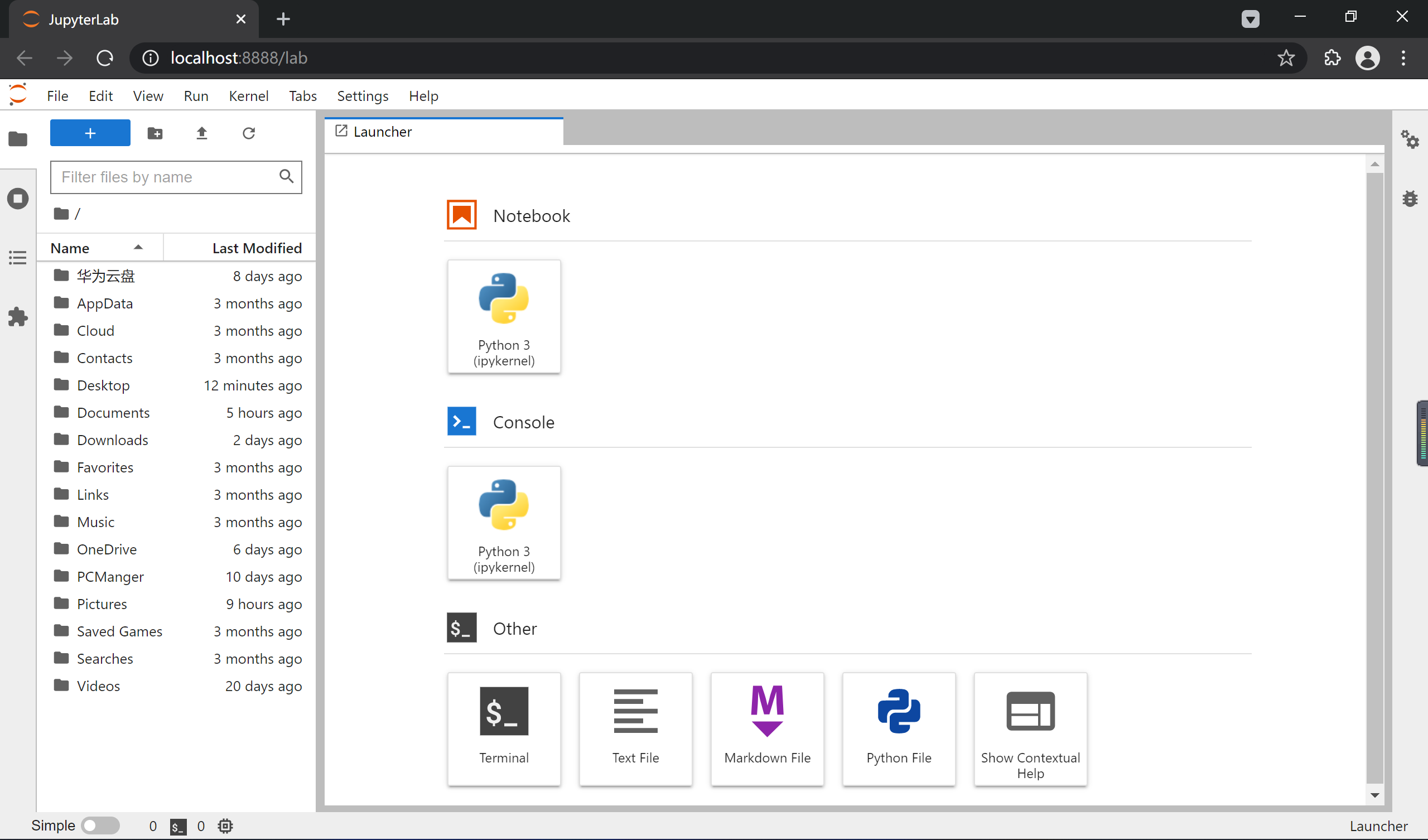
Task: Click Show Contextual Help card
Action: pyautogui.click(x=1030, y=729)
